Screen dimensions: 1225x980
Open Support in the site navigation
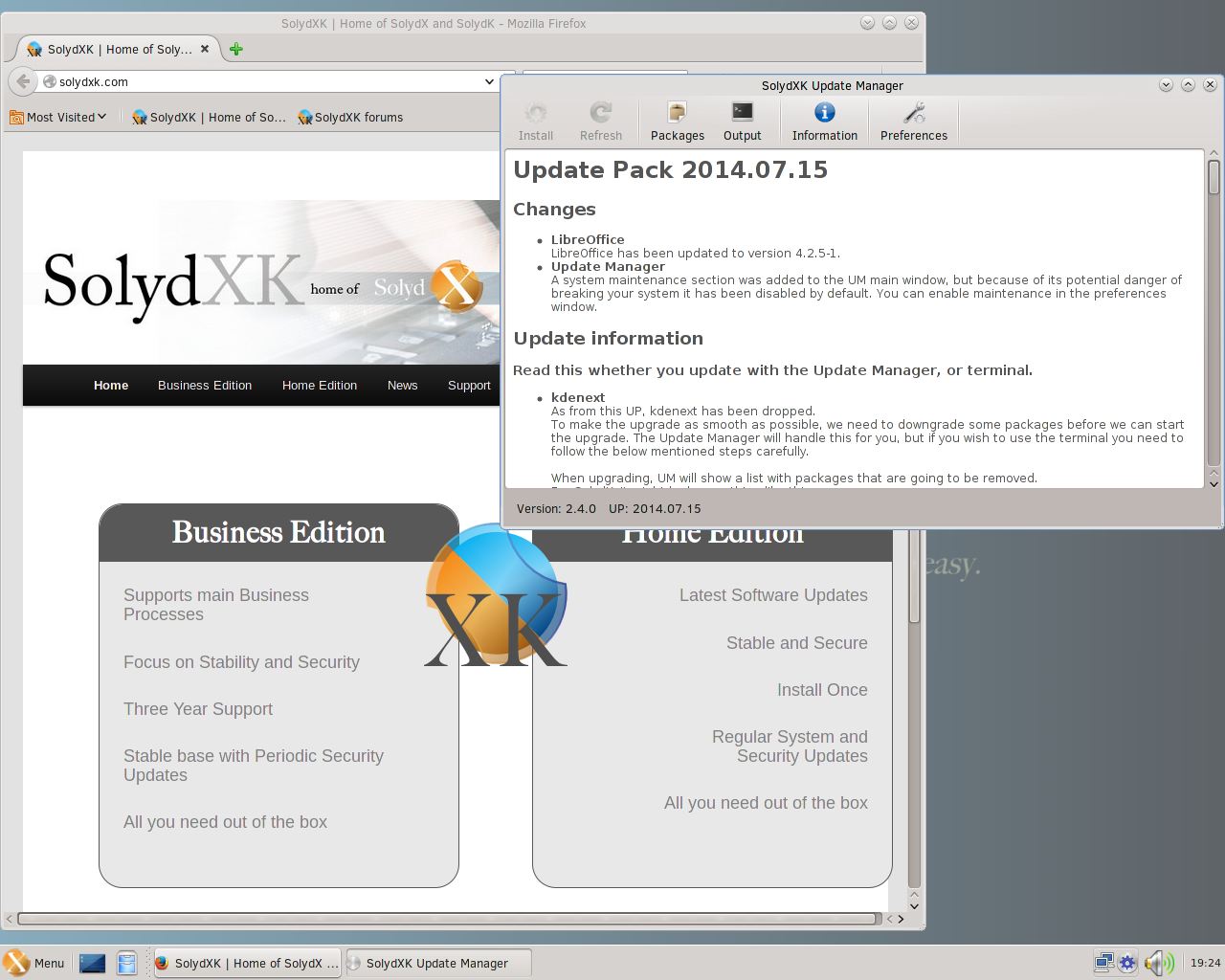coord(469,386)
